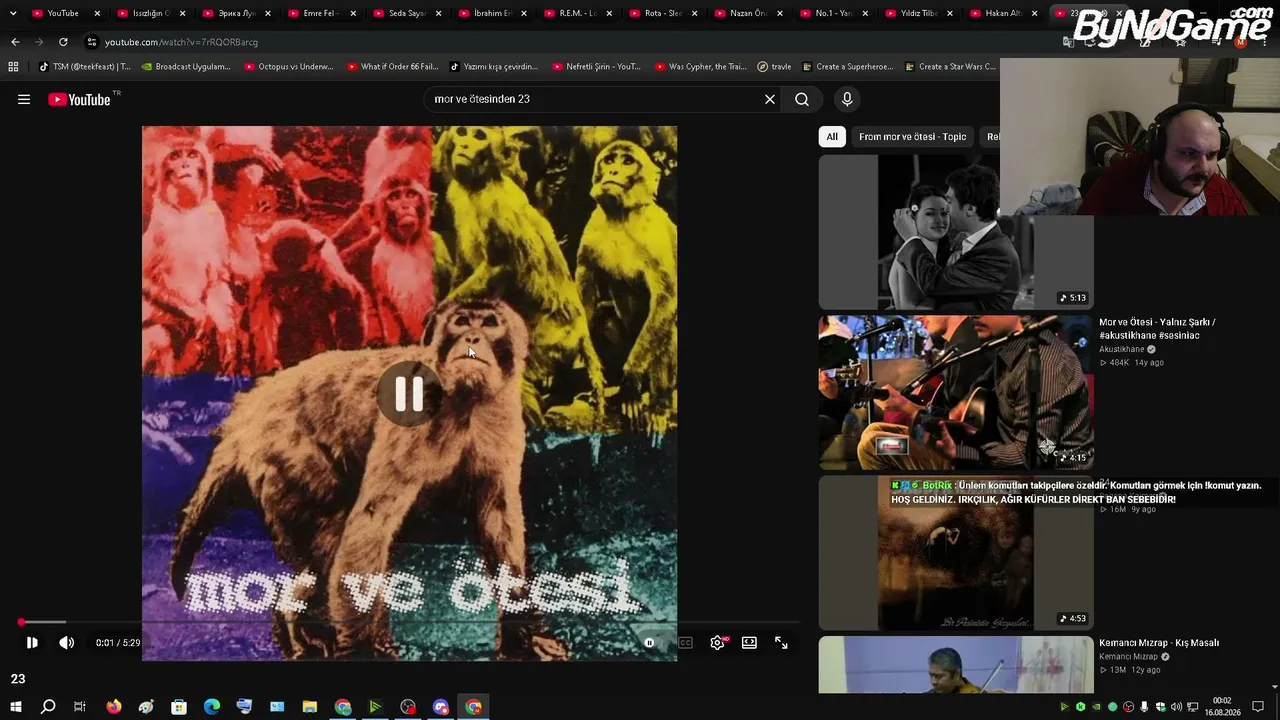Switch to the Yıldız Tilbe tab
Viewport: 1280px width, 720px height.
click(x=917, y=13)
